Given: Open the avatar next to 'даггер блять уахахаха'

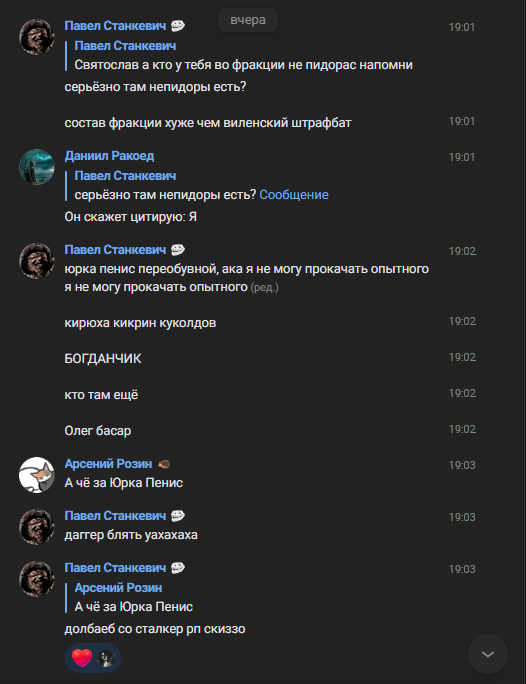Looking at the screenshot, I should 37,527.
